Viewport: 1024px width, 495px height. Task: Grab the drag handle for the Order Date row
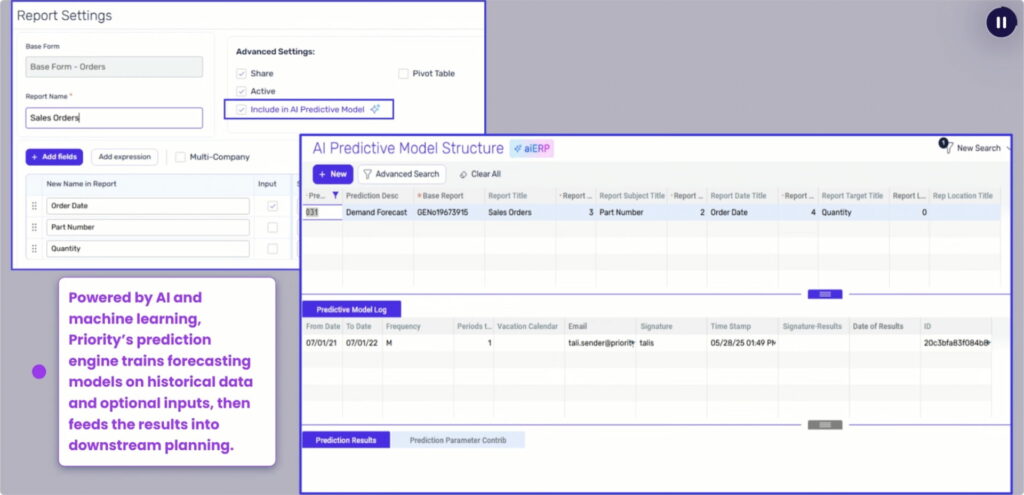[34, 206]
